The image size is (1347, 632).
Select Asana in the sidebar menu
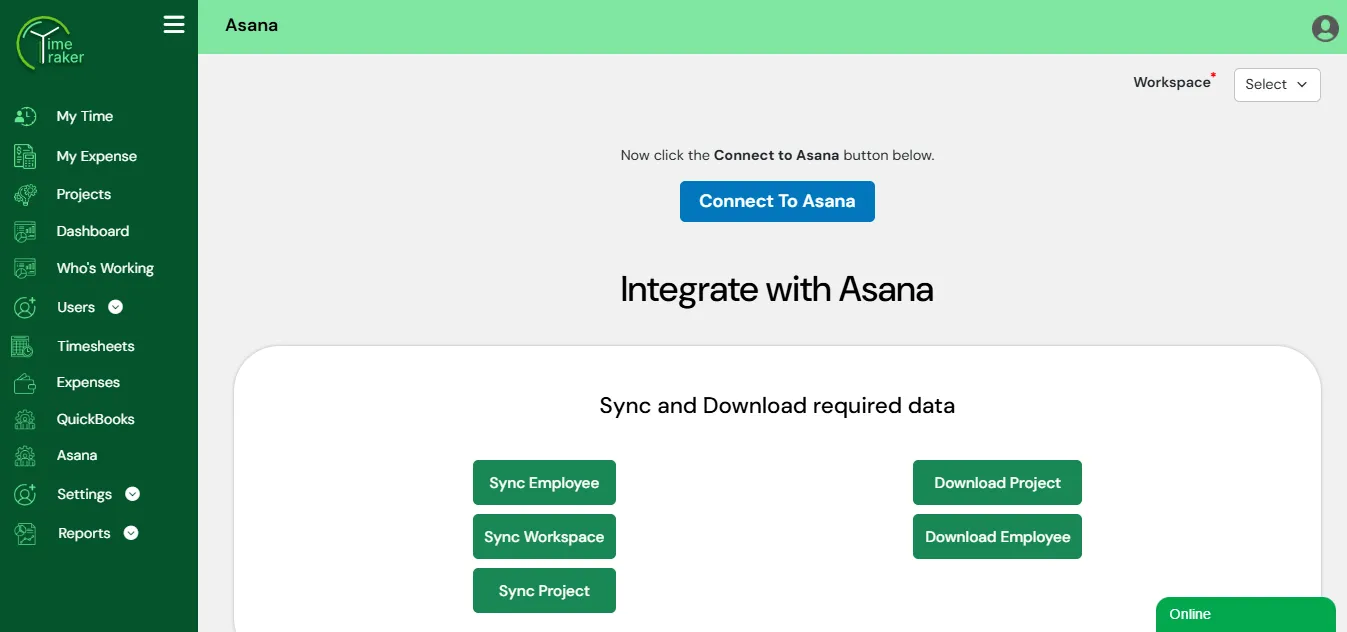[77, 455]
